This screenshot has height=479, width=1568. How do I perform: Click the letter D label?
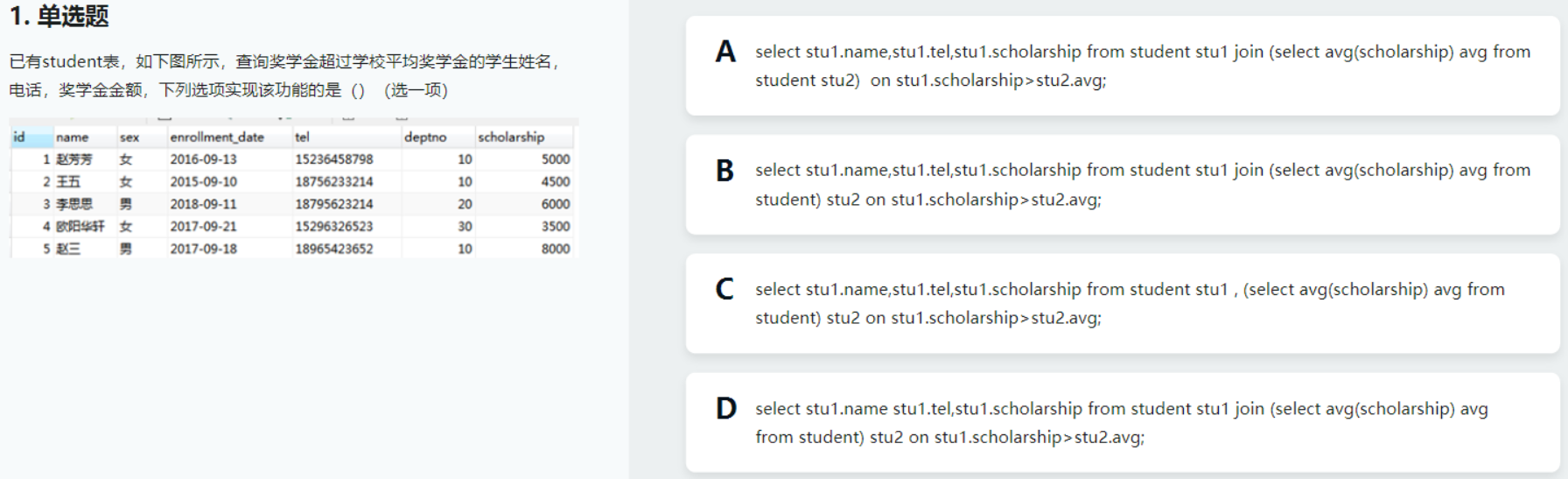click(x=726, y=408)
